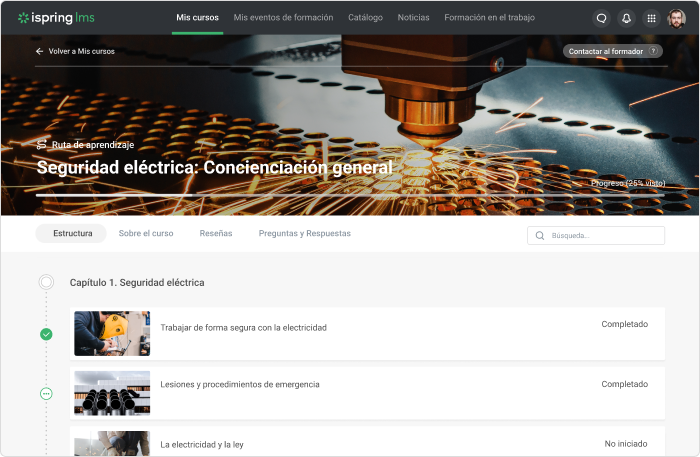Click the magnifier icon in search box

pyautogui.click(x=540, y=236)
